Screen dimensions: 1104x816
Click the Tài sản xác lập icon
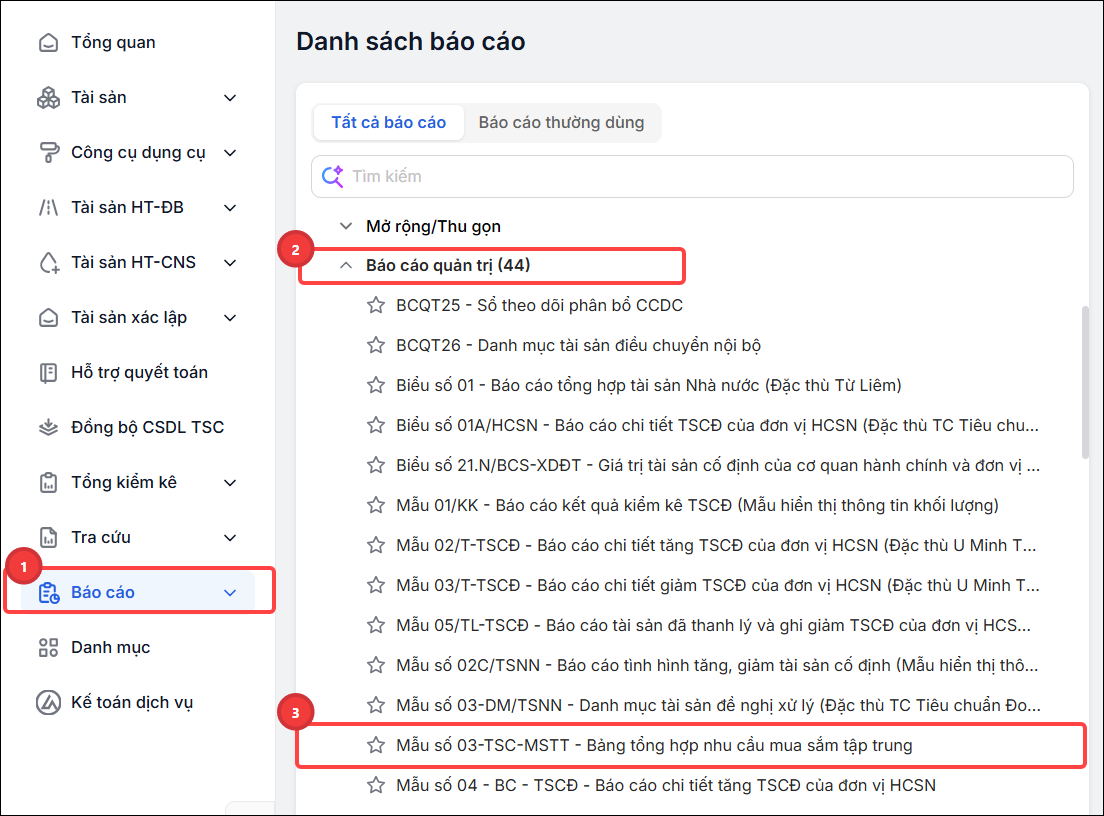pyautogui.click(x=48, y=318)
